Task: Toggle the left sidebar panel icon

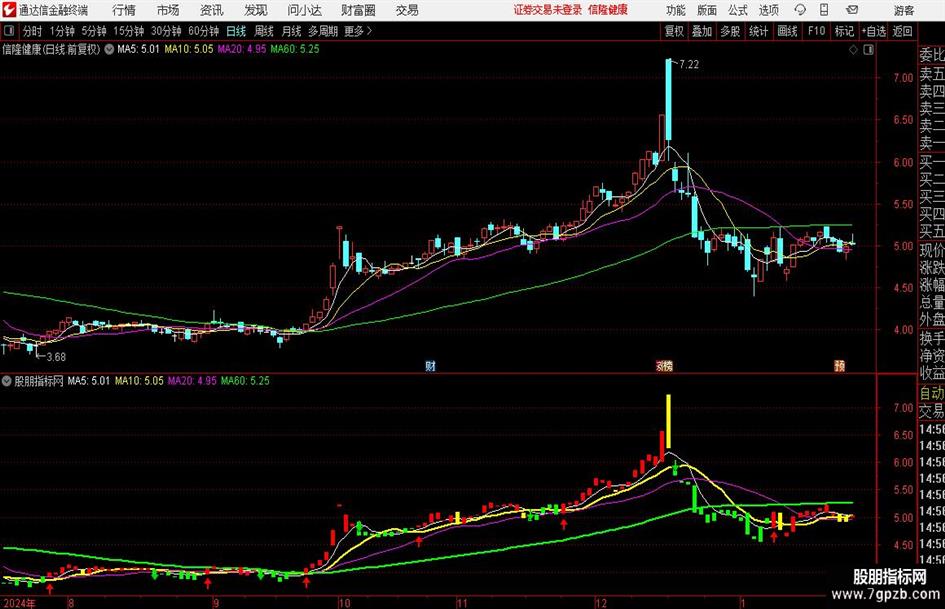Action: [x=8, y=31]
